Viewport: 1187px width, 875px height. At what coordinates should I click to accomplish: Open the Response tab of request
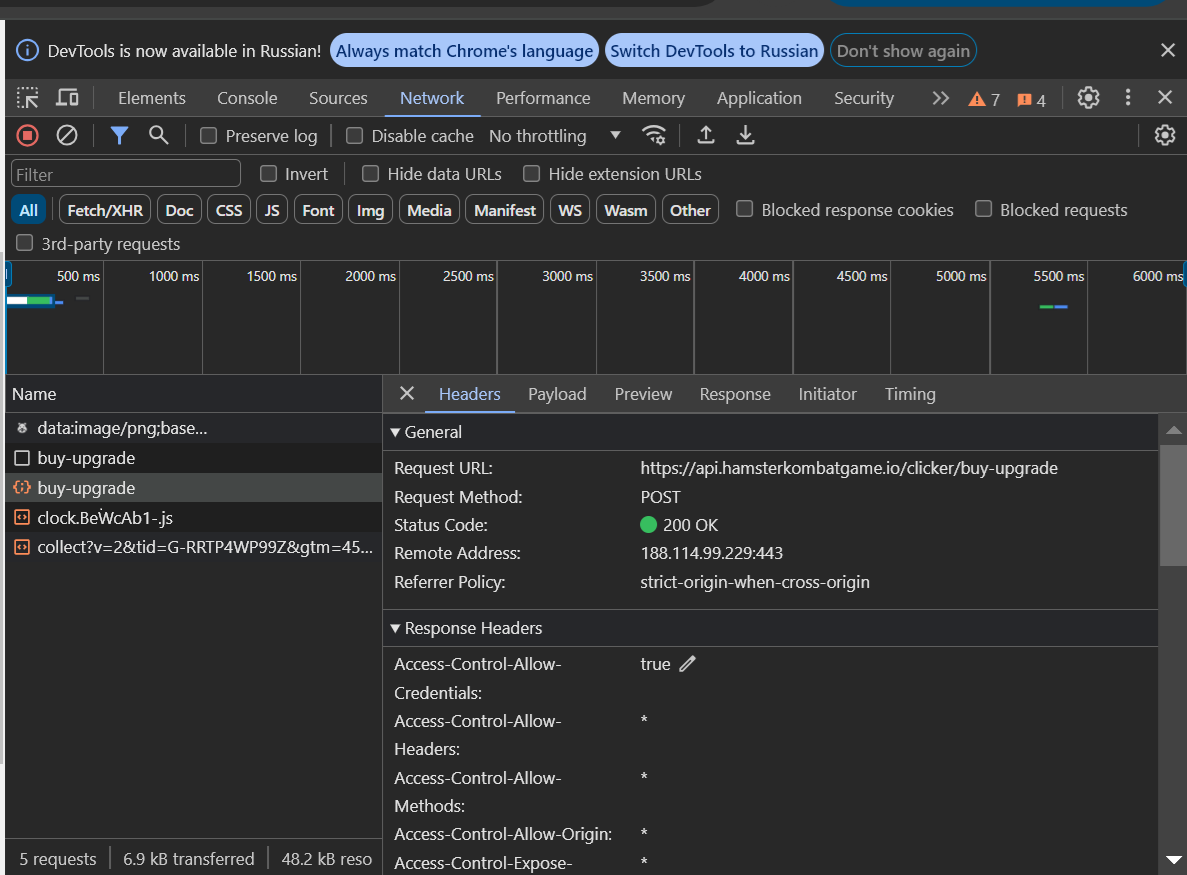734,394
